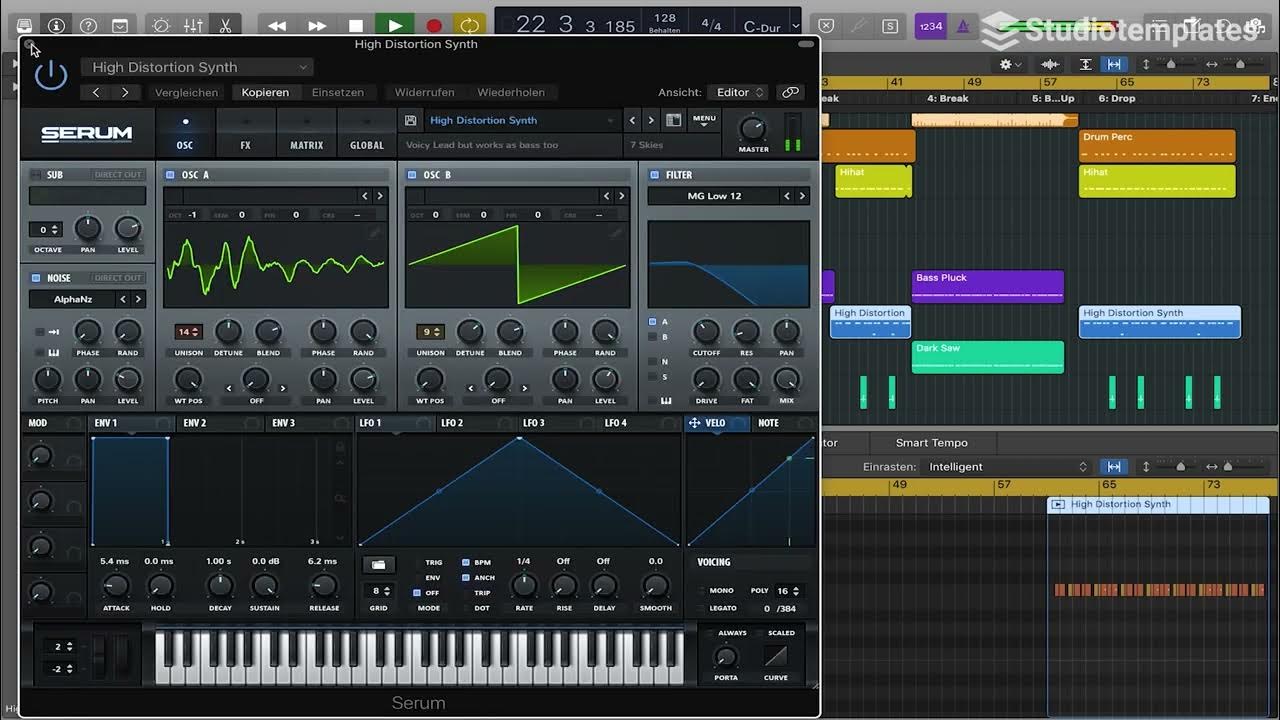Open the MG Low 12 filter type menu
The image size is (1280, 720).
point(714,196)
